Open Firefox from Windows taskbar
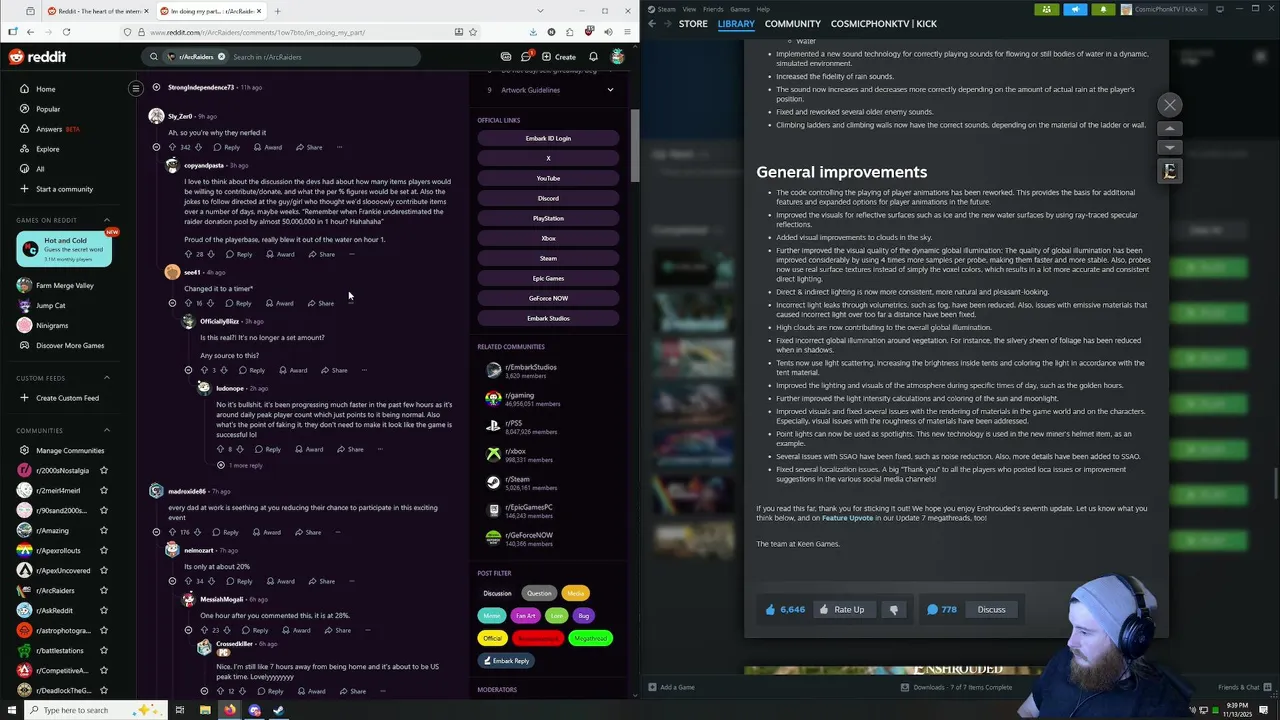Screen dimensions: 1280x720 tap(230, 710)
